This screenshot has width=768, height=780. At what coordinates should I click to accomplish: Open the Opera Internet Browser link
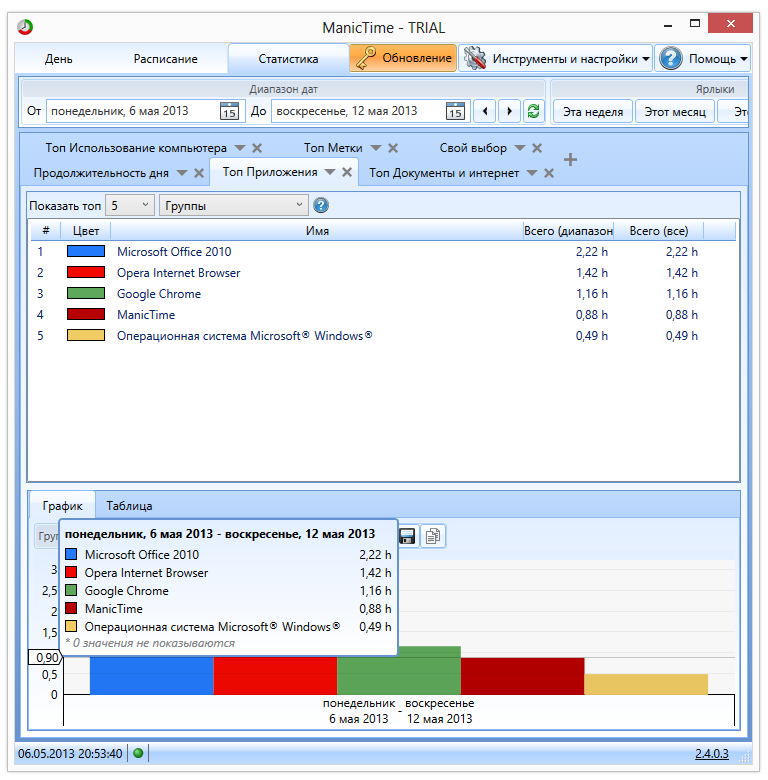click(x=179, y=273)
